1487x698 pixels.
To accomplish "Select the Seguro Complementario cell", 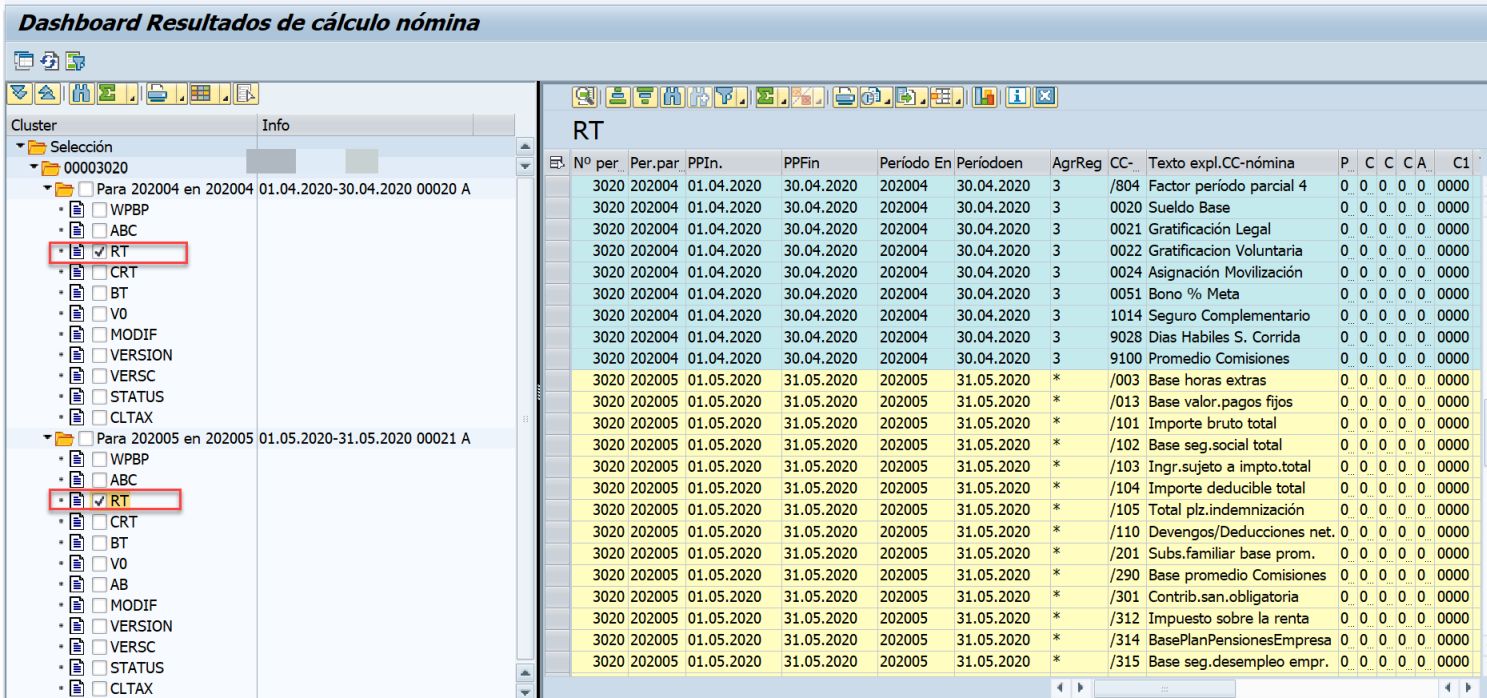I will (x=1241, y=315).
